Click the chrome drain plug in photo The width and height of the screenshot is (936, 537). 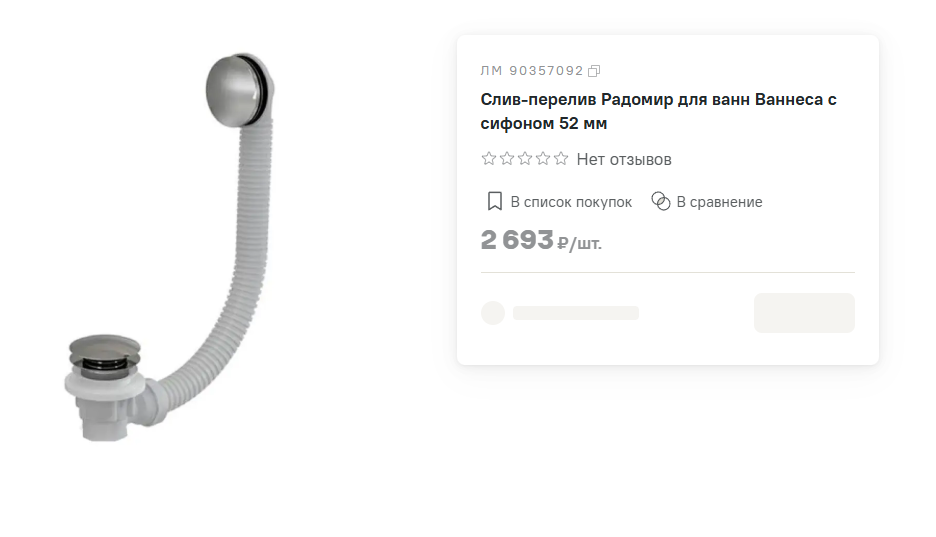(x=104, y=353)
